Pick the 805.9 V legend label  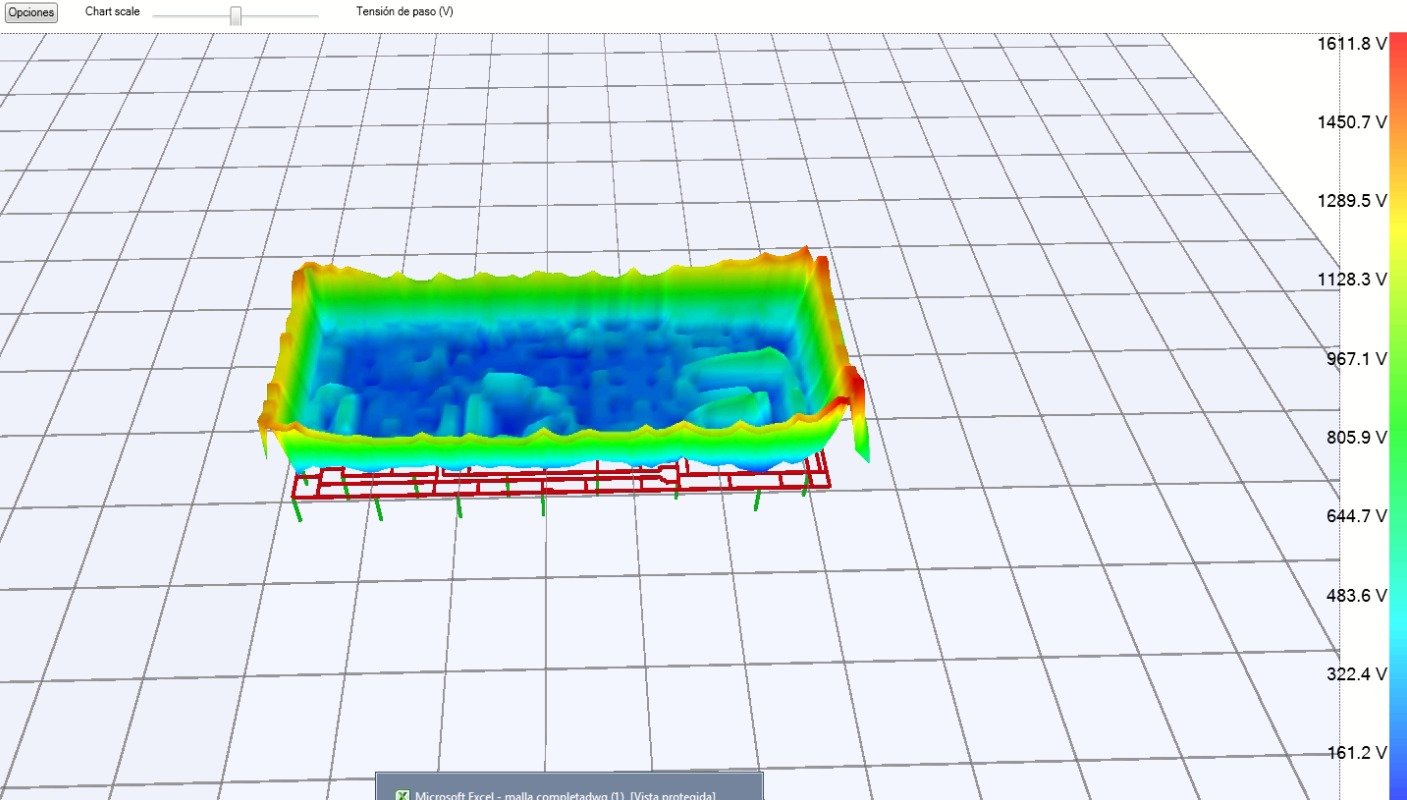(1353, 438)
